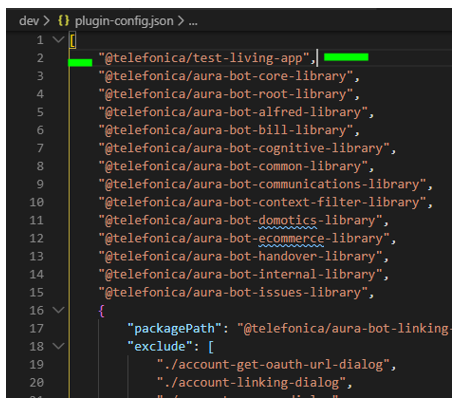Image resolution: width=463 pixels, height=406 pixels.
Task: Click line number 20 in the gutter
Action: [37, 382]
